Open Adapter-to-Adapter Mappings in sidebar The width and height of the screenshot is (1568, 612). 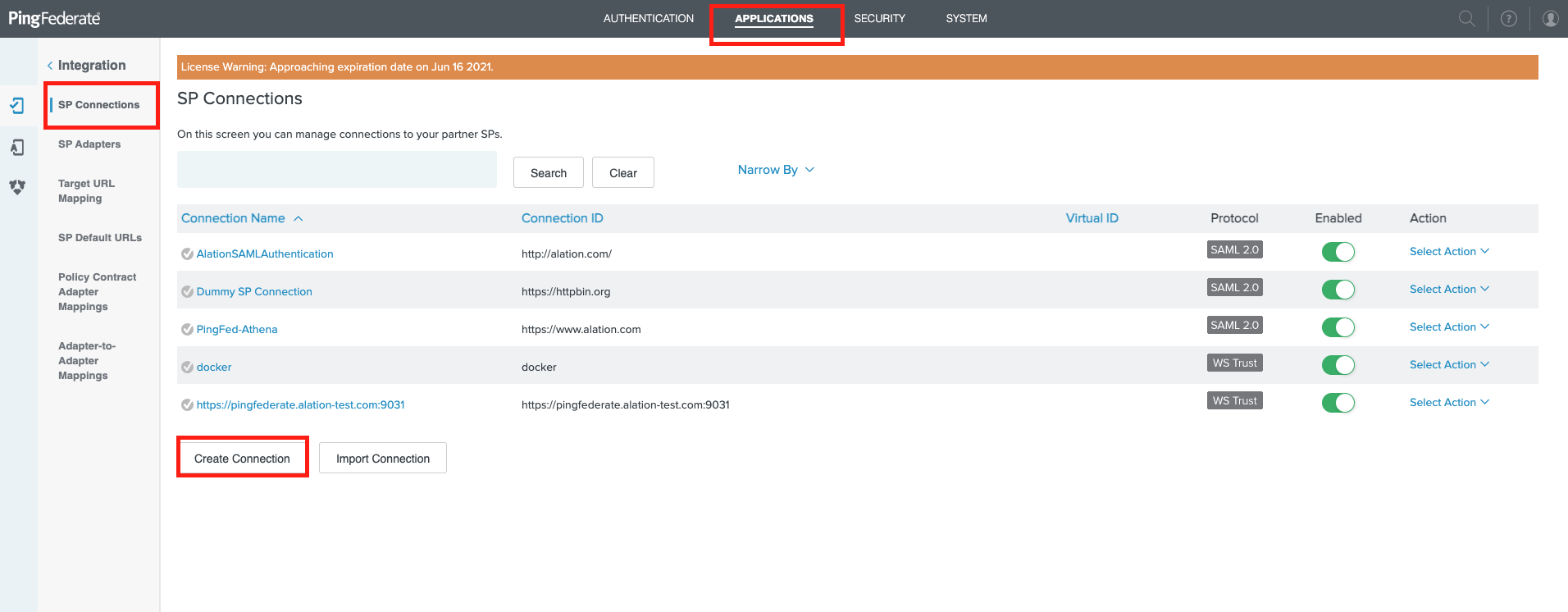(87, 361)
